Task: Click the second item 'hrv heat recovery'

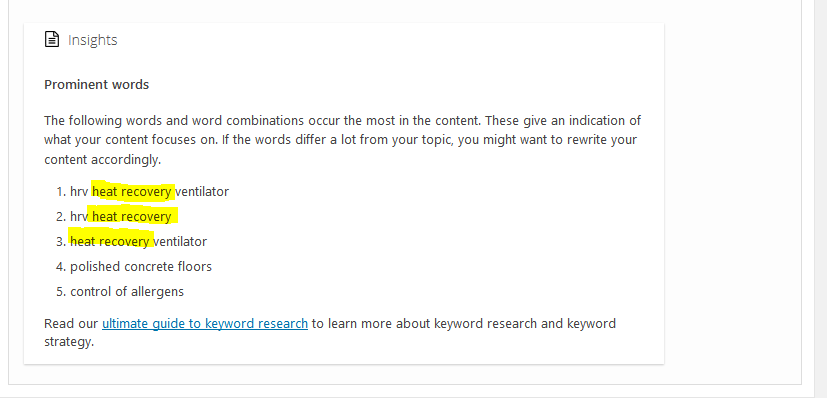Action: click(x=121, y=217)
